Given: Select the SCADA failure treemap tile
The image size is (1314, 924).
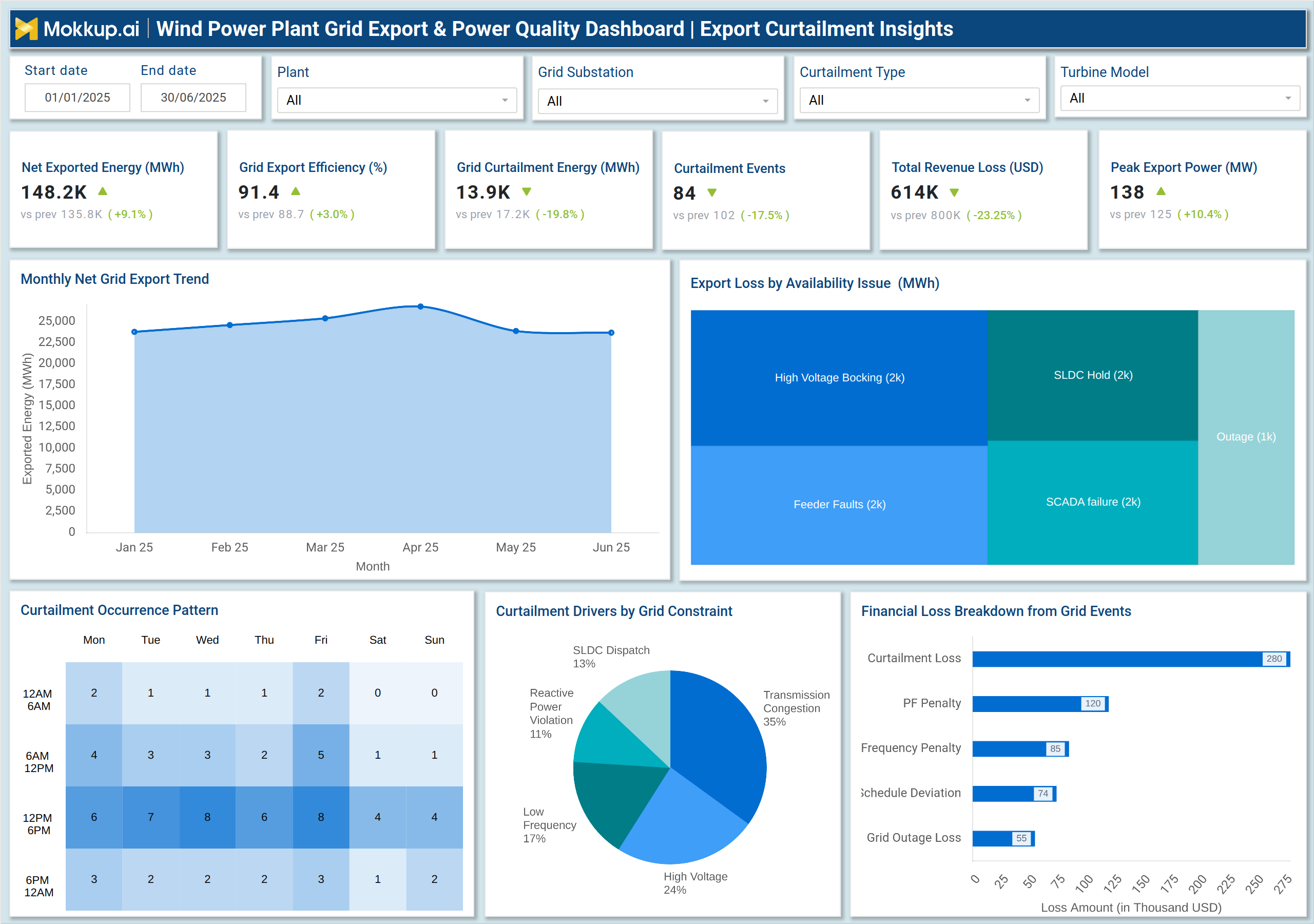Looking at the screenshot, I should (1093, 503).
